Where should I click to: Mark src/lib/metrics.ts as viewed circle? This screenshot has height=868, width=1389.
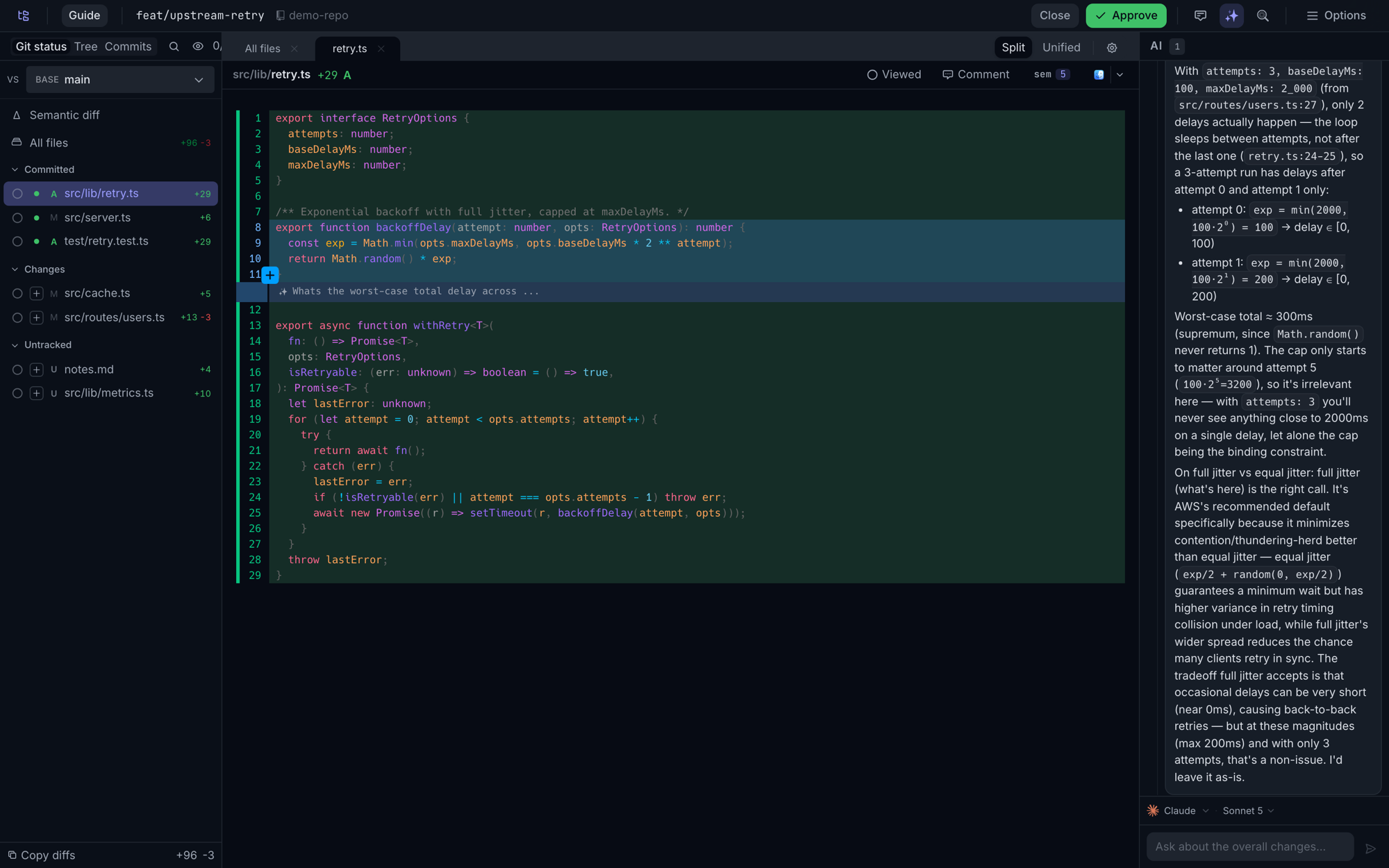coord(17,393)
